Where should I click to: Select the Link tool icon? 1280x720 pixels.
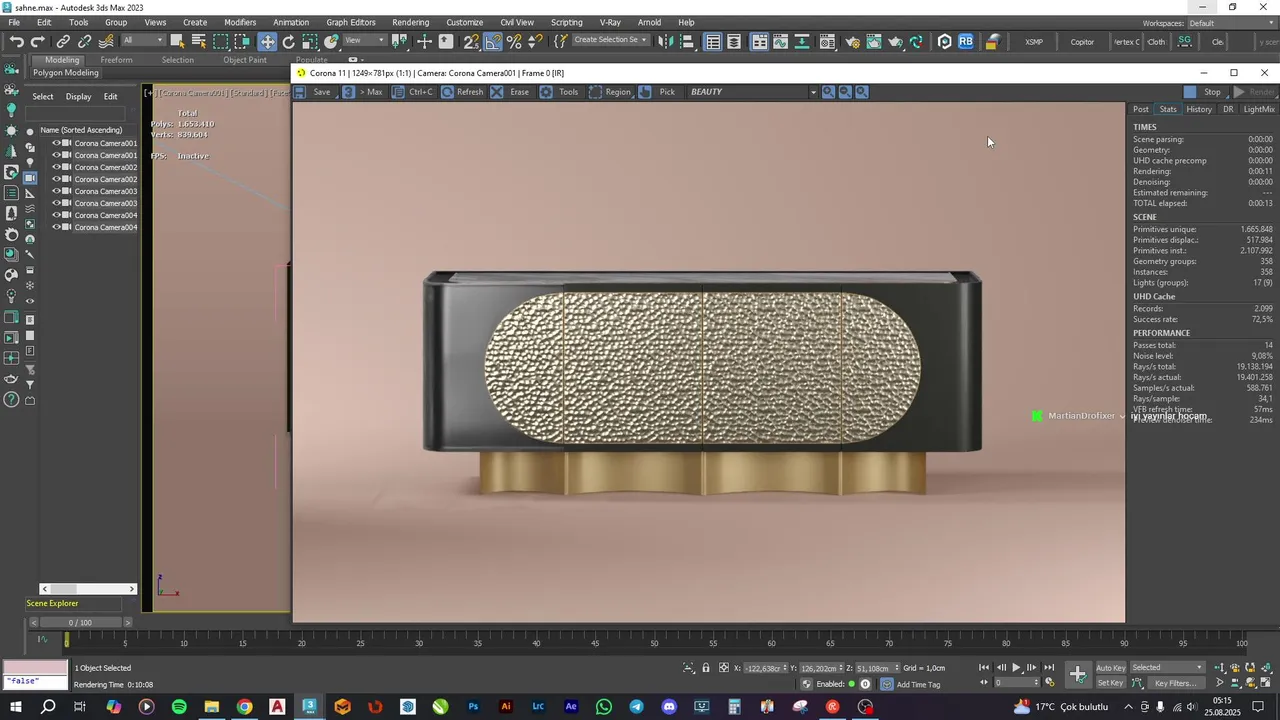[x=62, y=41]
